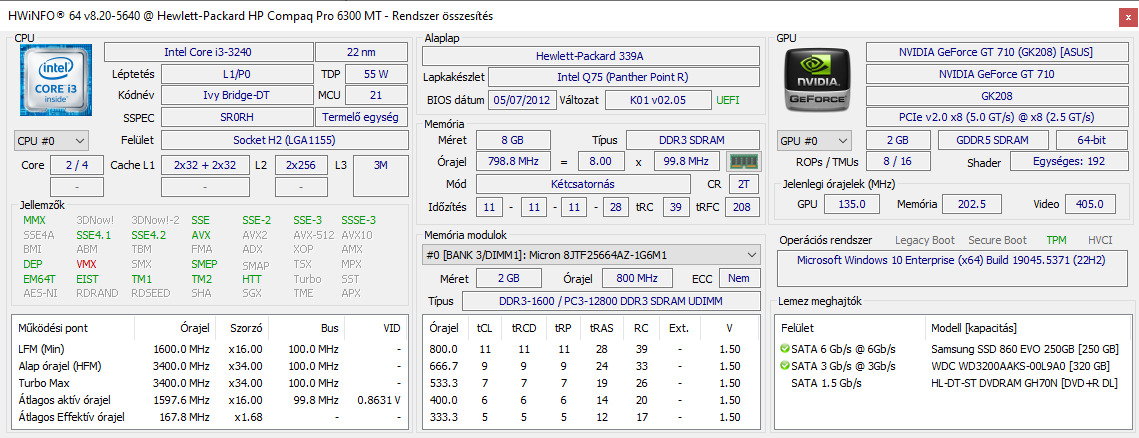The image size is (1139, 438).
Task: Click the HVCI indicator
Action: coord(1100,240)
